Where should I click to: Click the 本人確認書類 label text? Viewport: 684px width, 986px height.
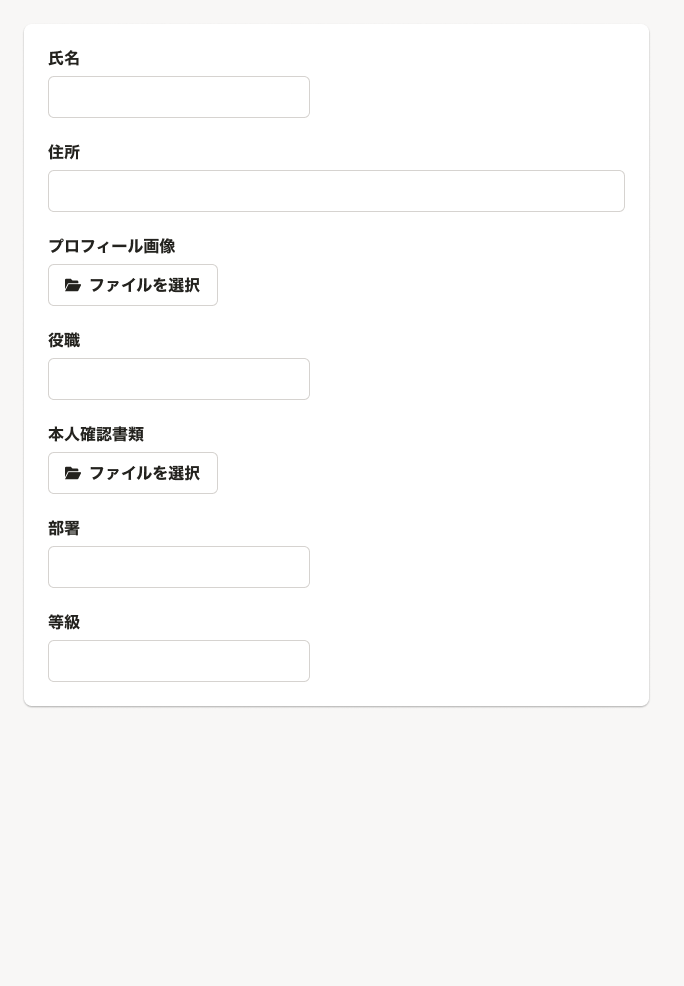96,435
